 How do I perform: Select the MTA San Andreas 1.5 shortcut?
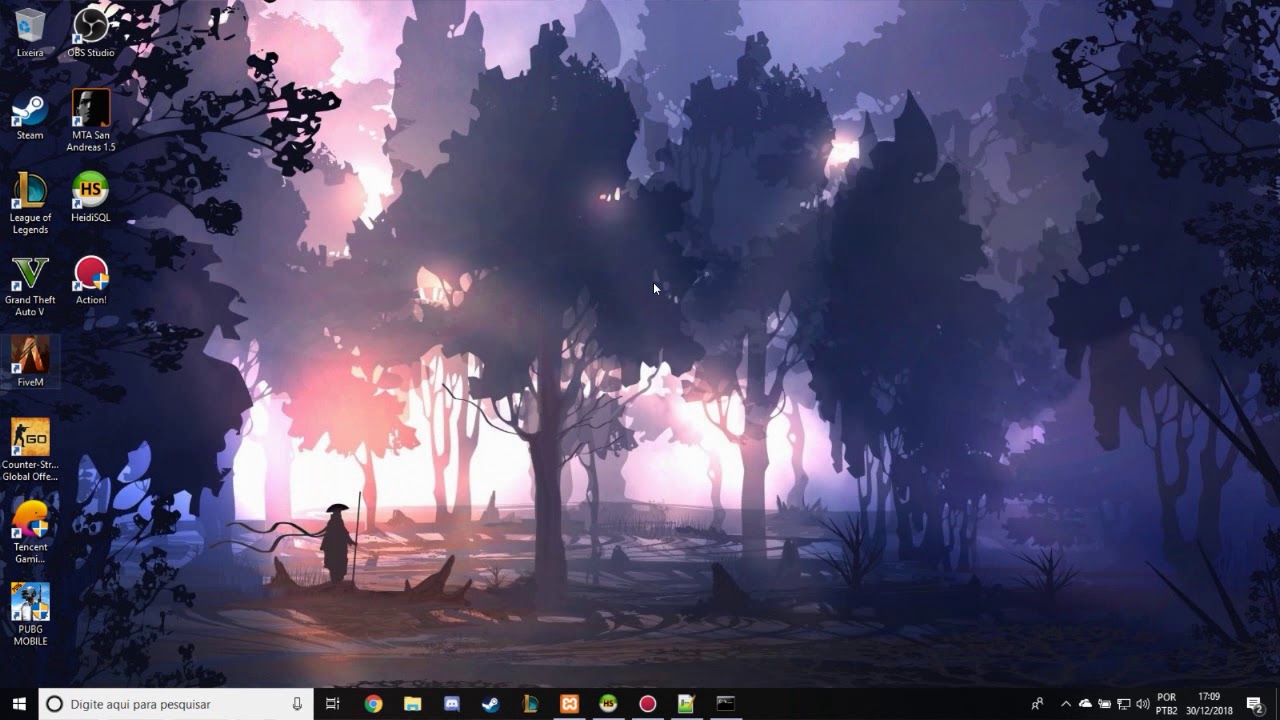[x=91, y=120]
